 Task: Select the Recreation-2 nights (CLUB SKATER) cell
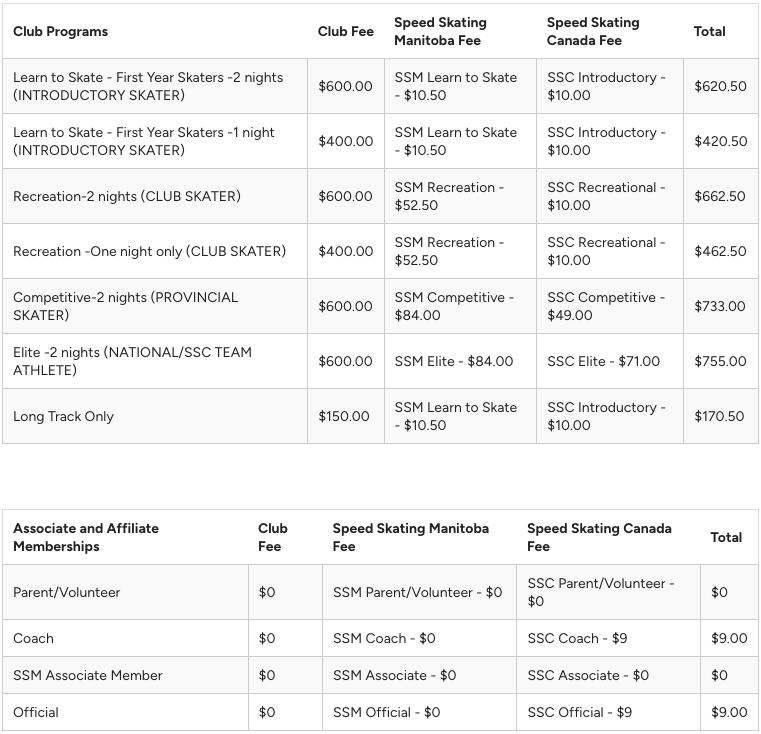126,196
